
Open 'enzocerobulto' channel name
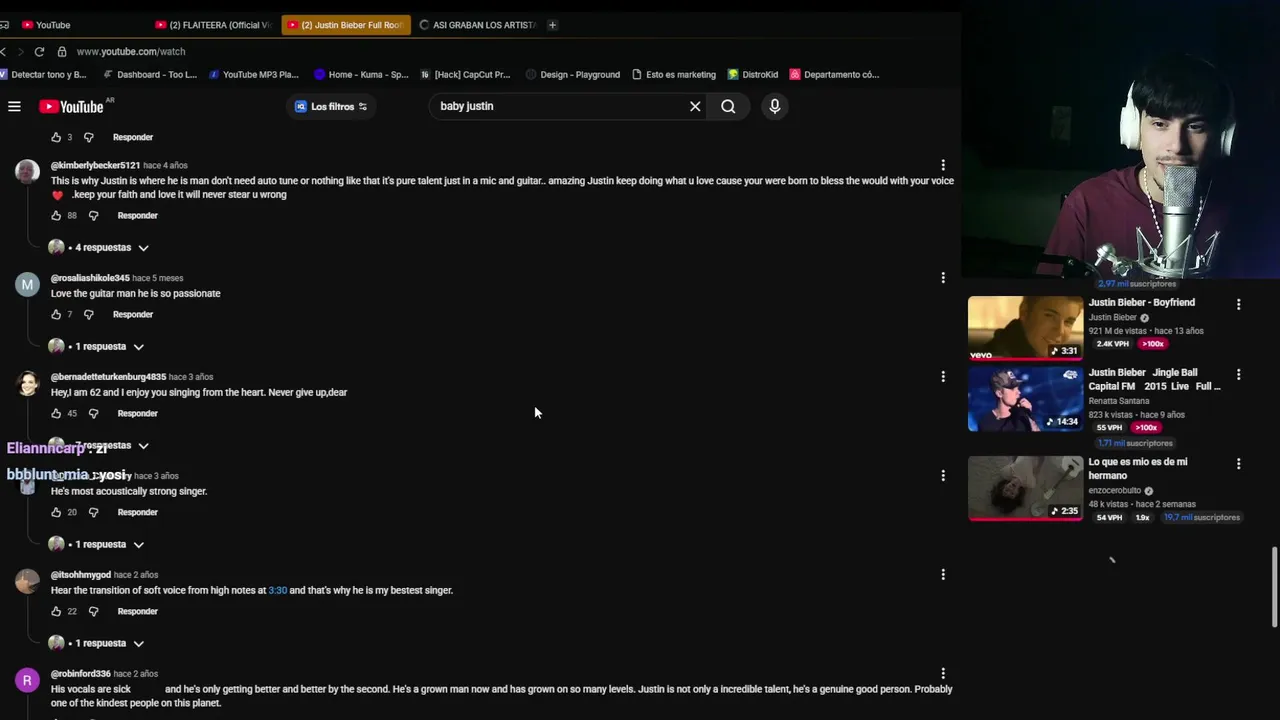(x=1115, y=491)
